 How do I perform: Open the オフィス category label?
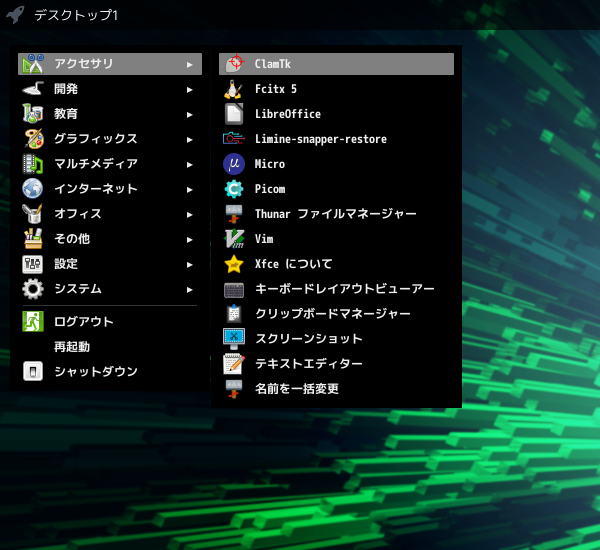78,214
